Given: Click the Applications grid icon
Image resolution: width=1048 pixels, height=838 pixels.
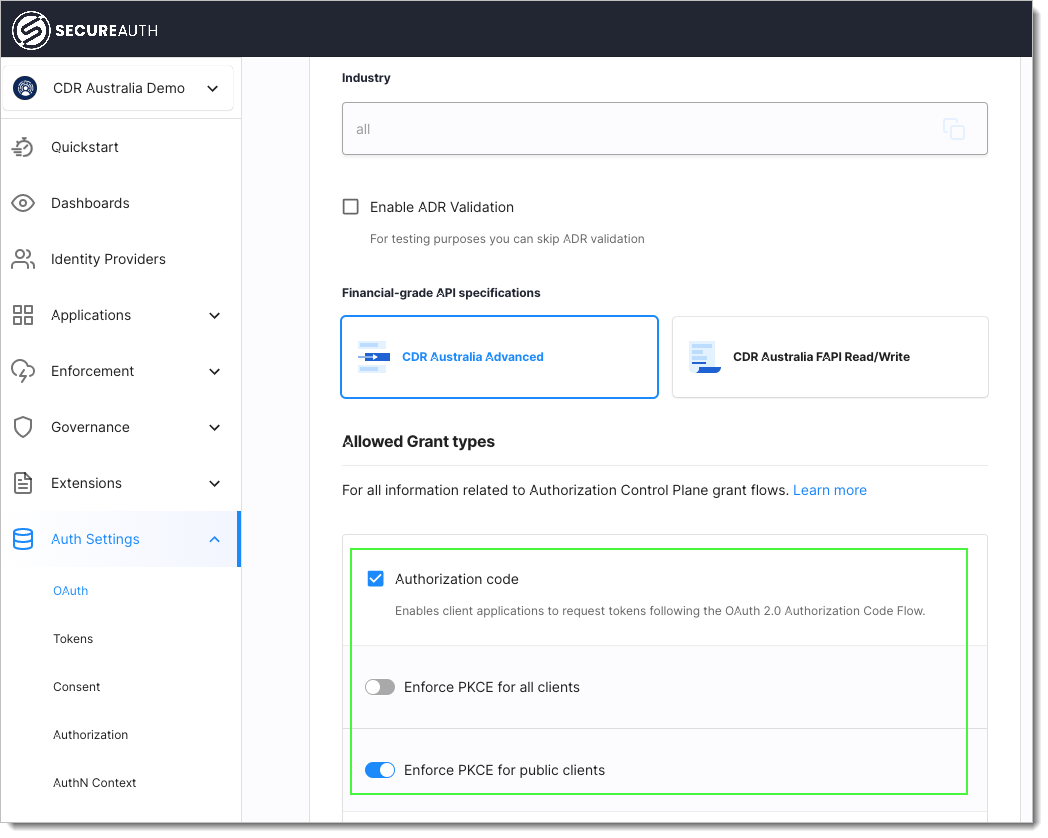Looking at the screenshot, I should [x=23, y=315].
